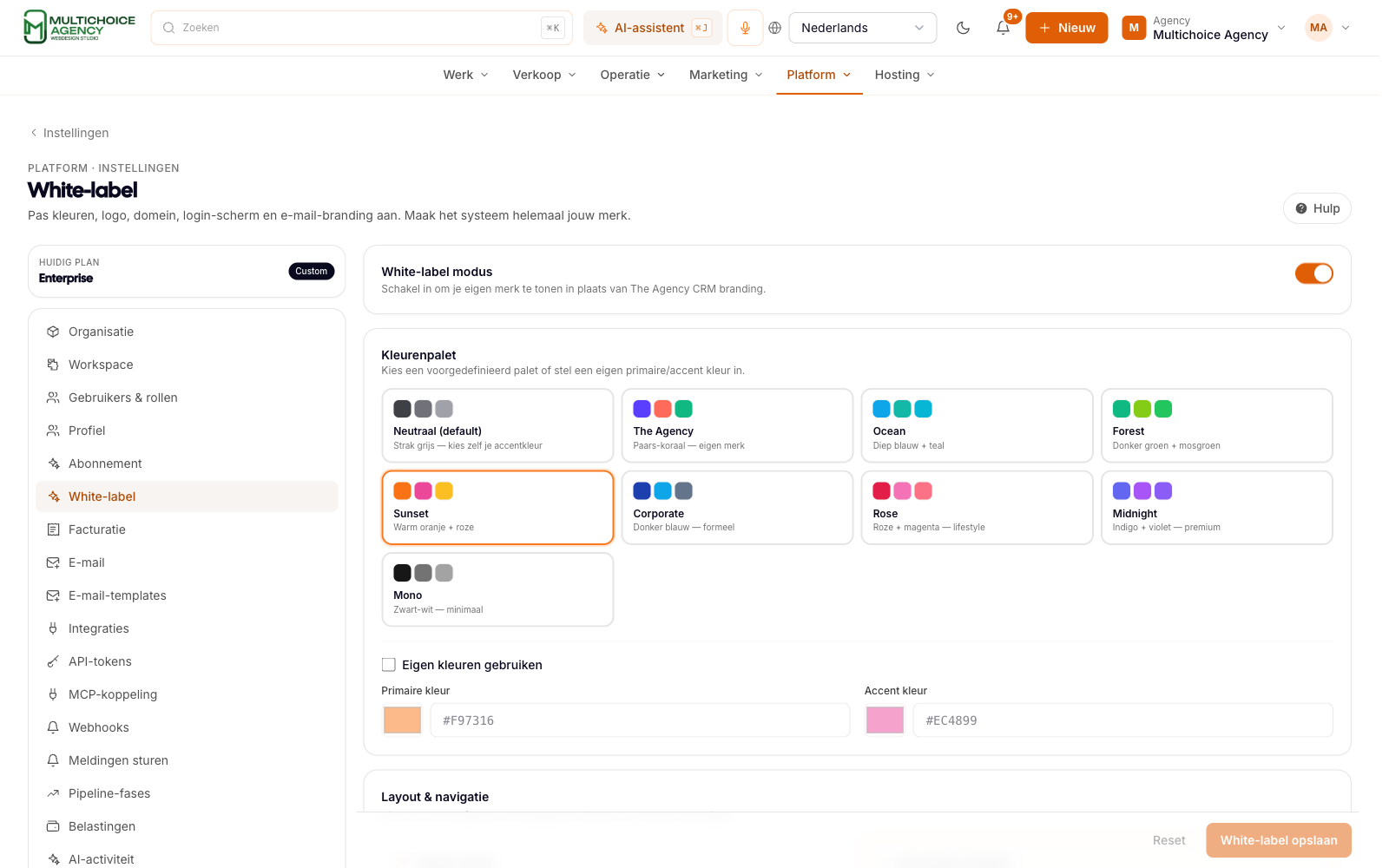The height and width of the screenshot is (868, 1389).
Task: Expand the MA user profile menu
Action: [x=1328, y=28]
